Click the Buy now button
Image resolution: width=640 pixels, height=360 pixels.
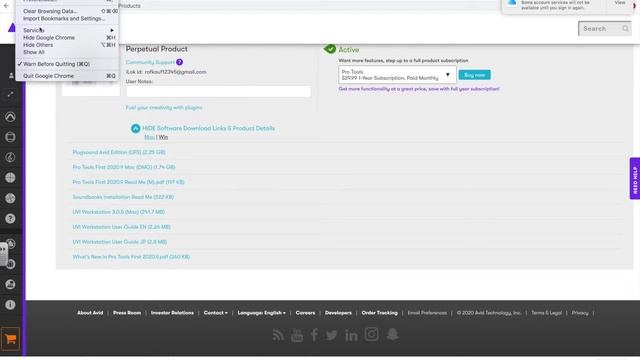474,75
